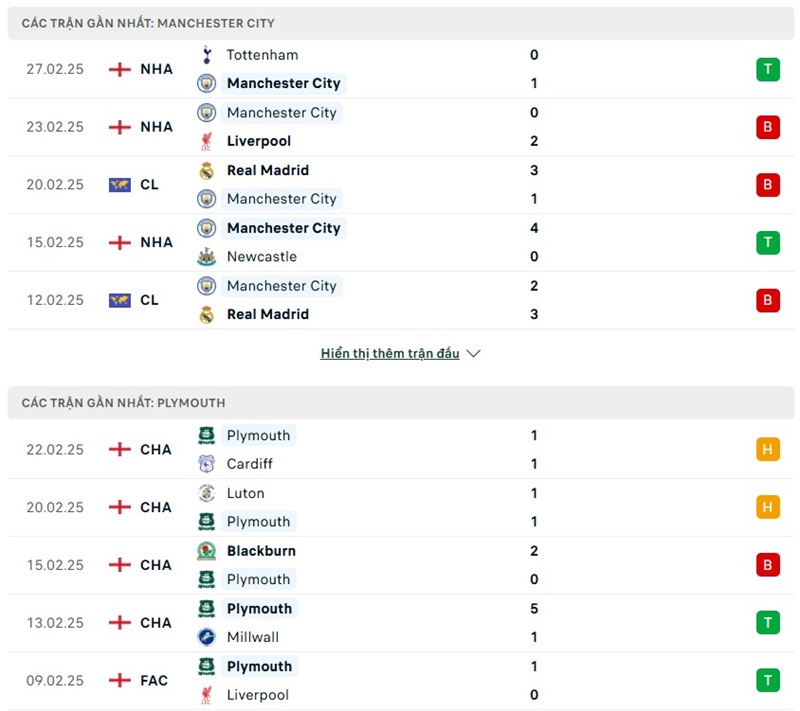Click the Blackburn club crest icon
The image size is (800, 711).
coord(208,551)
